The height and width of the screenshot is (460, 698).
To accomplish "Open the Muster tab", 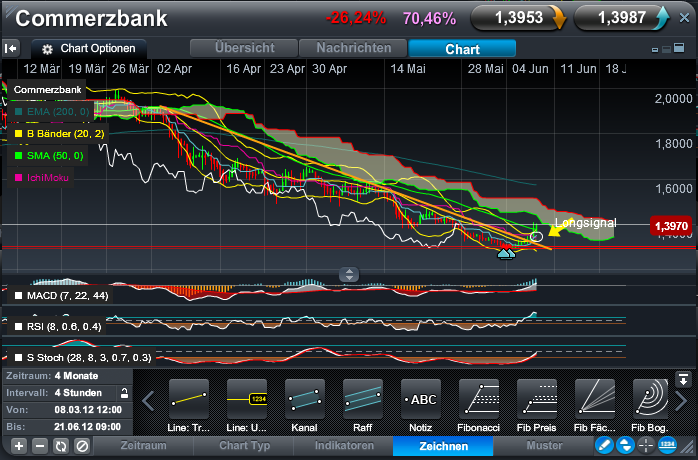I will pyautogui.click(x=544, y=446).
